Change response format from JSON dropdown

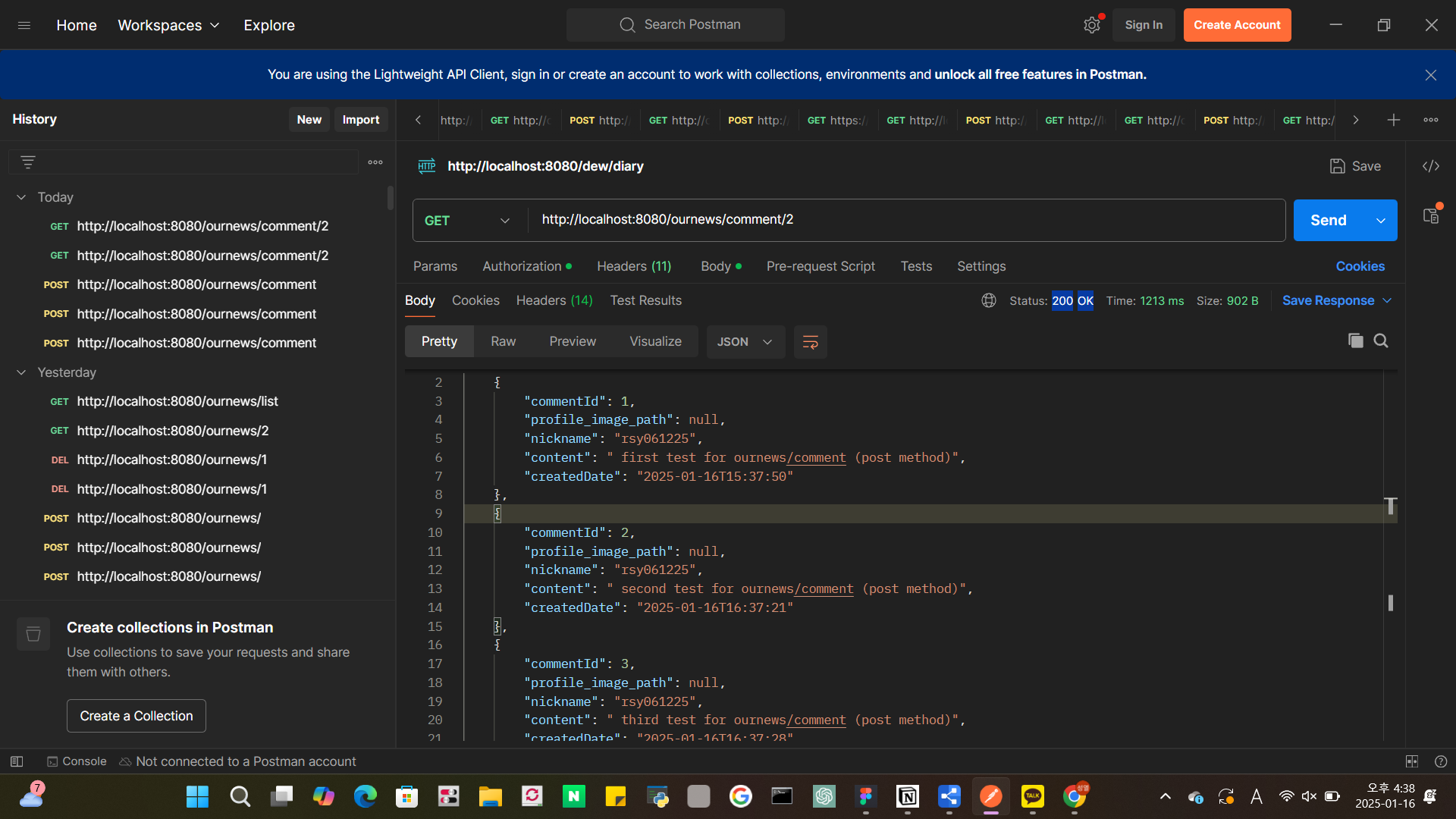click(745, 342)
